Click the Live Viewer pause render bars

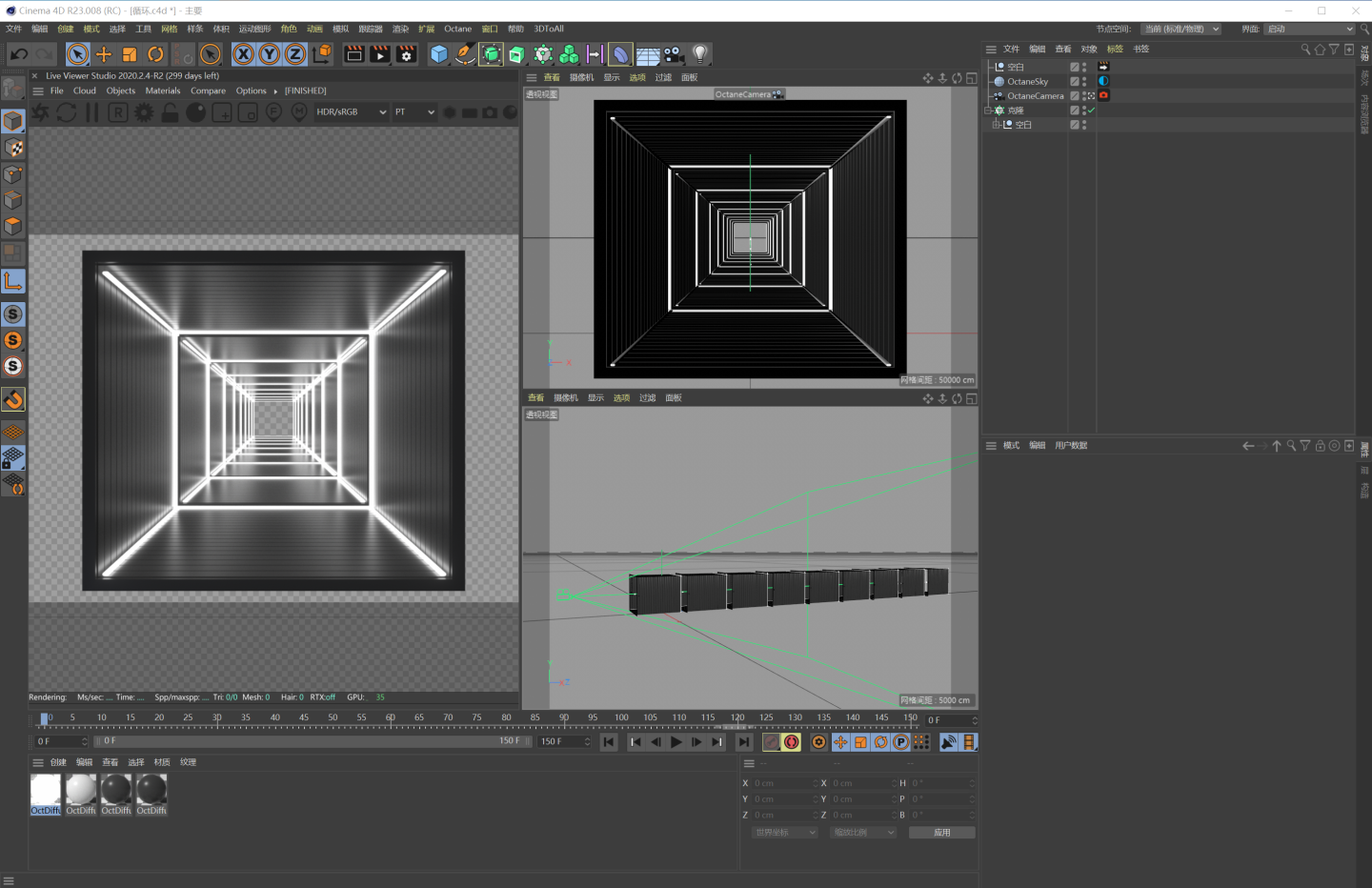[x=92, y=112]
